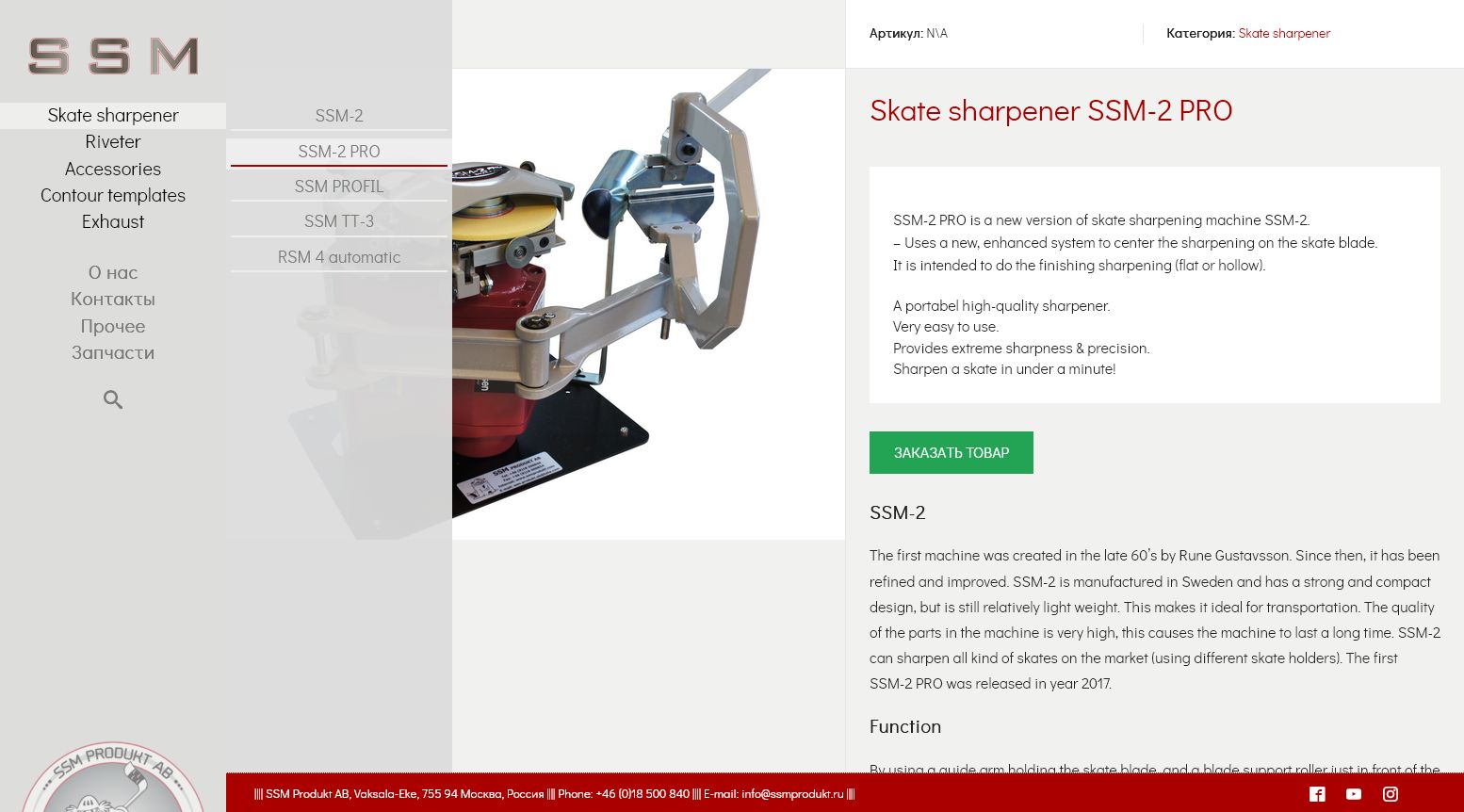Click the 'A portabel high-quality sharpener.' line
The image size is (1464, 812).
click(x=1001, y=305)
